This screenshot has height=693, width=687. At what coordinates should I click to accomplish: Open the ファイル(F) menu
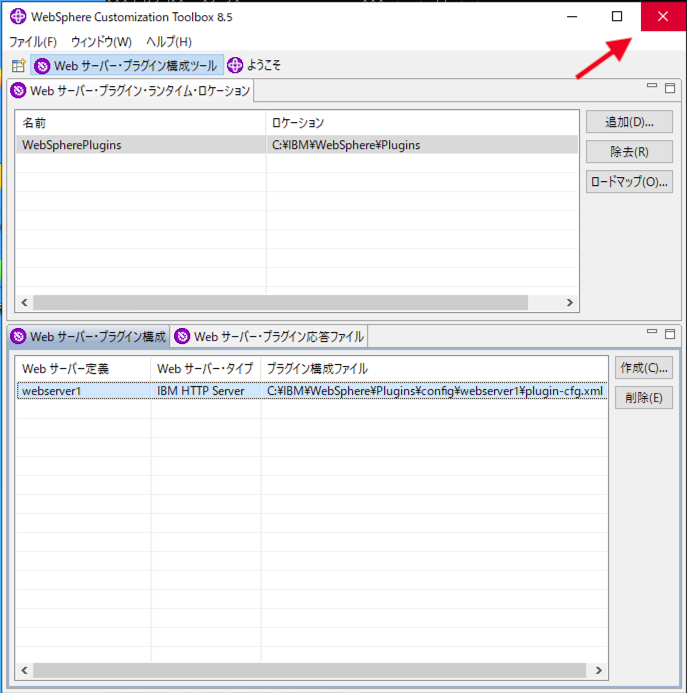33,42
